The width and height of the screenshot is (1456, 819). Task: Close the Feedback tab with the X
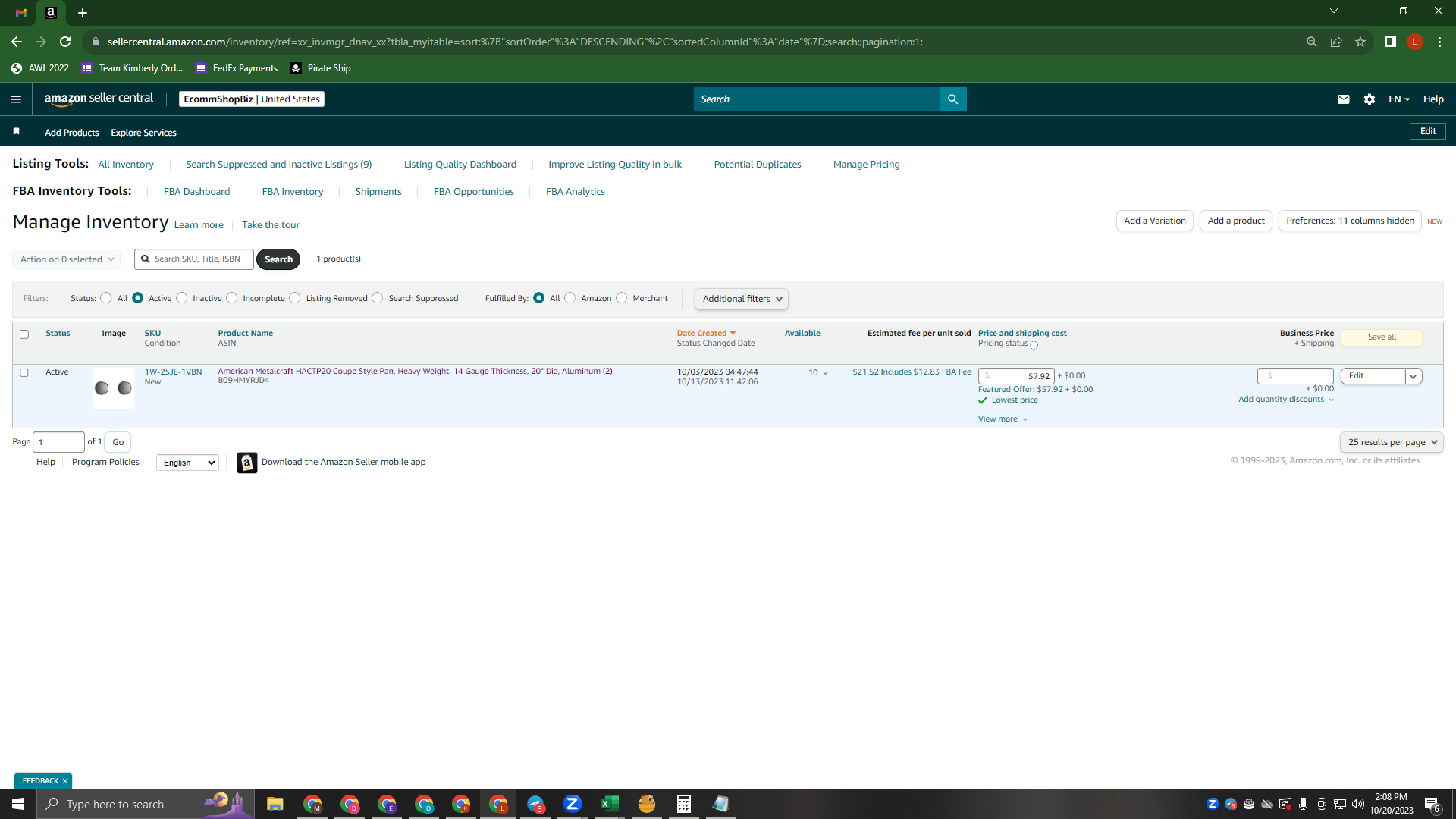(x=65, y=781)
